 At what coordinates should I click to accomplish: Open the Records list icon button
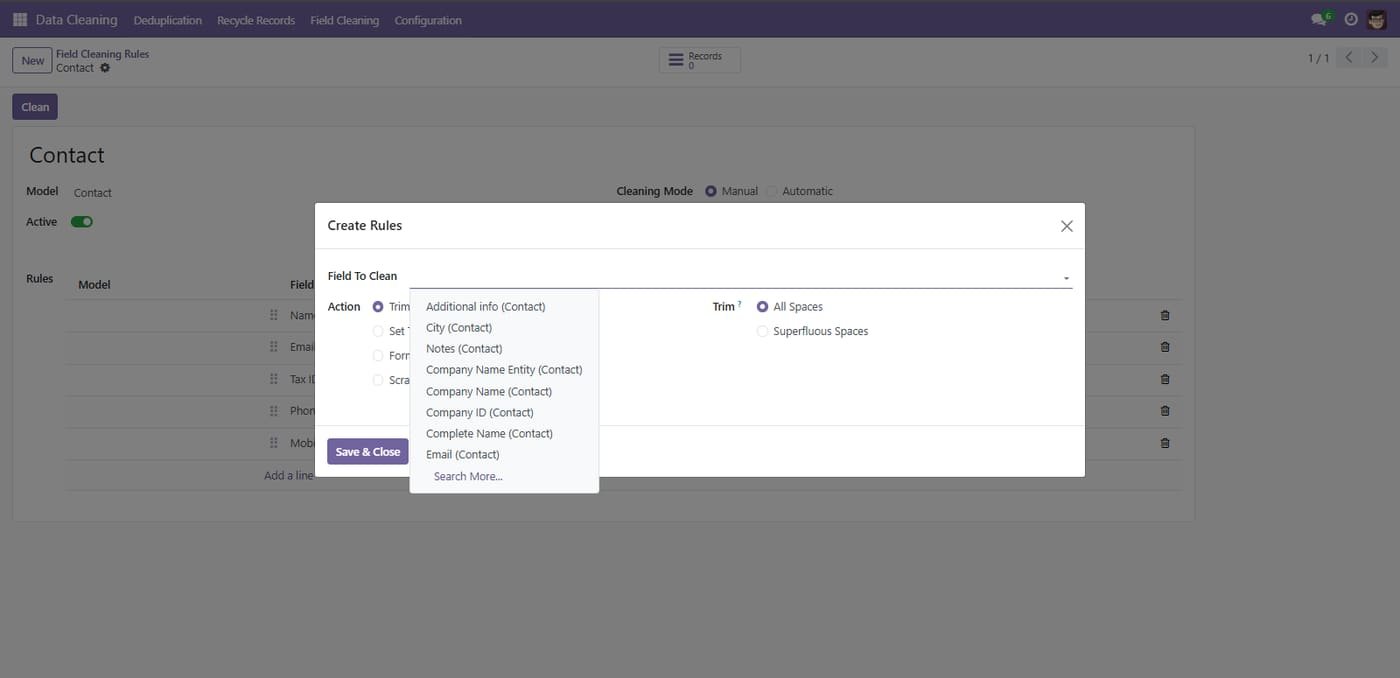700,60
